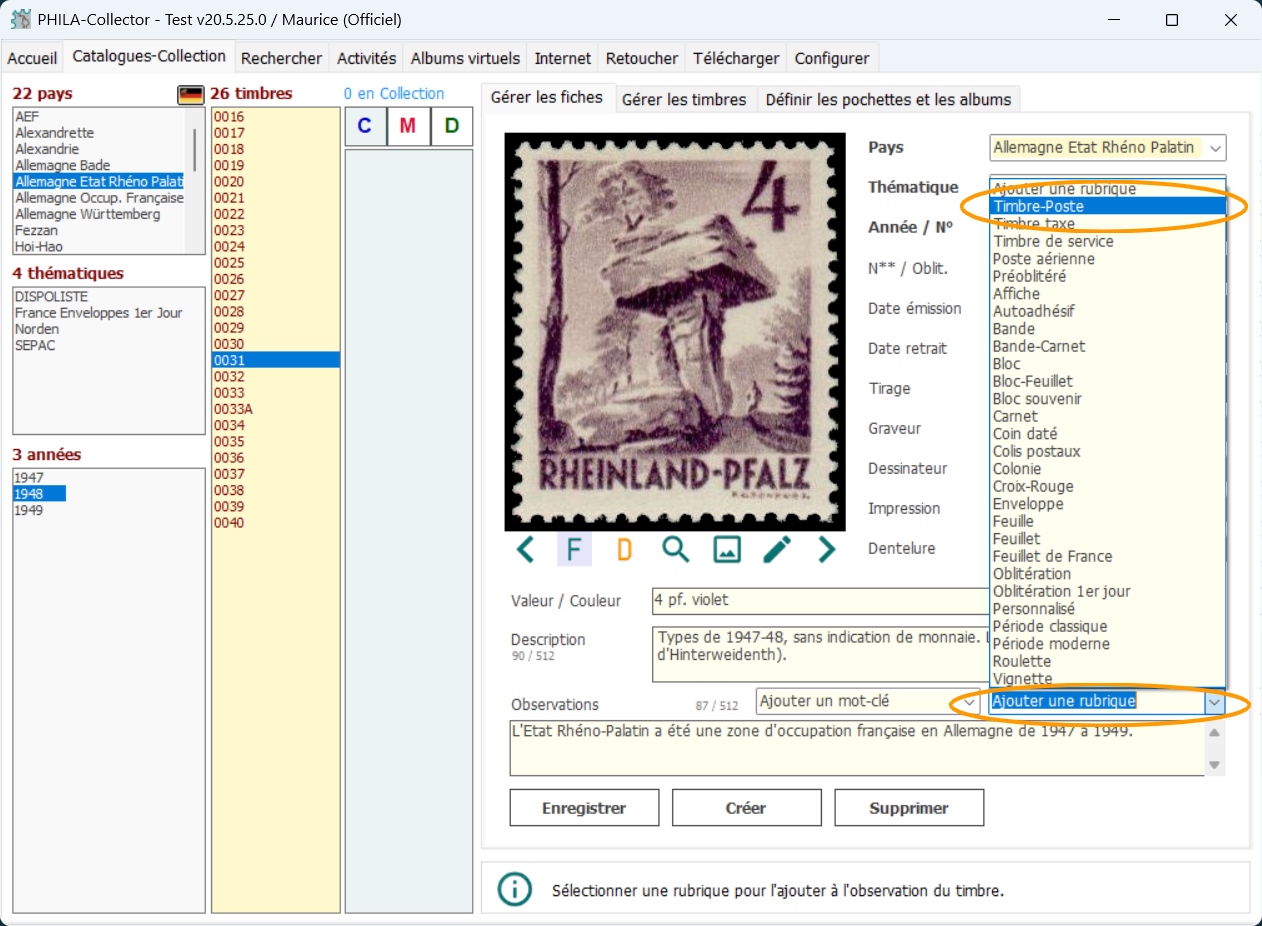Click the German flag icon
Image resolution: width=1262 pixels, height=926 pixels.
point(190,95)
